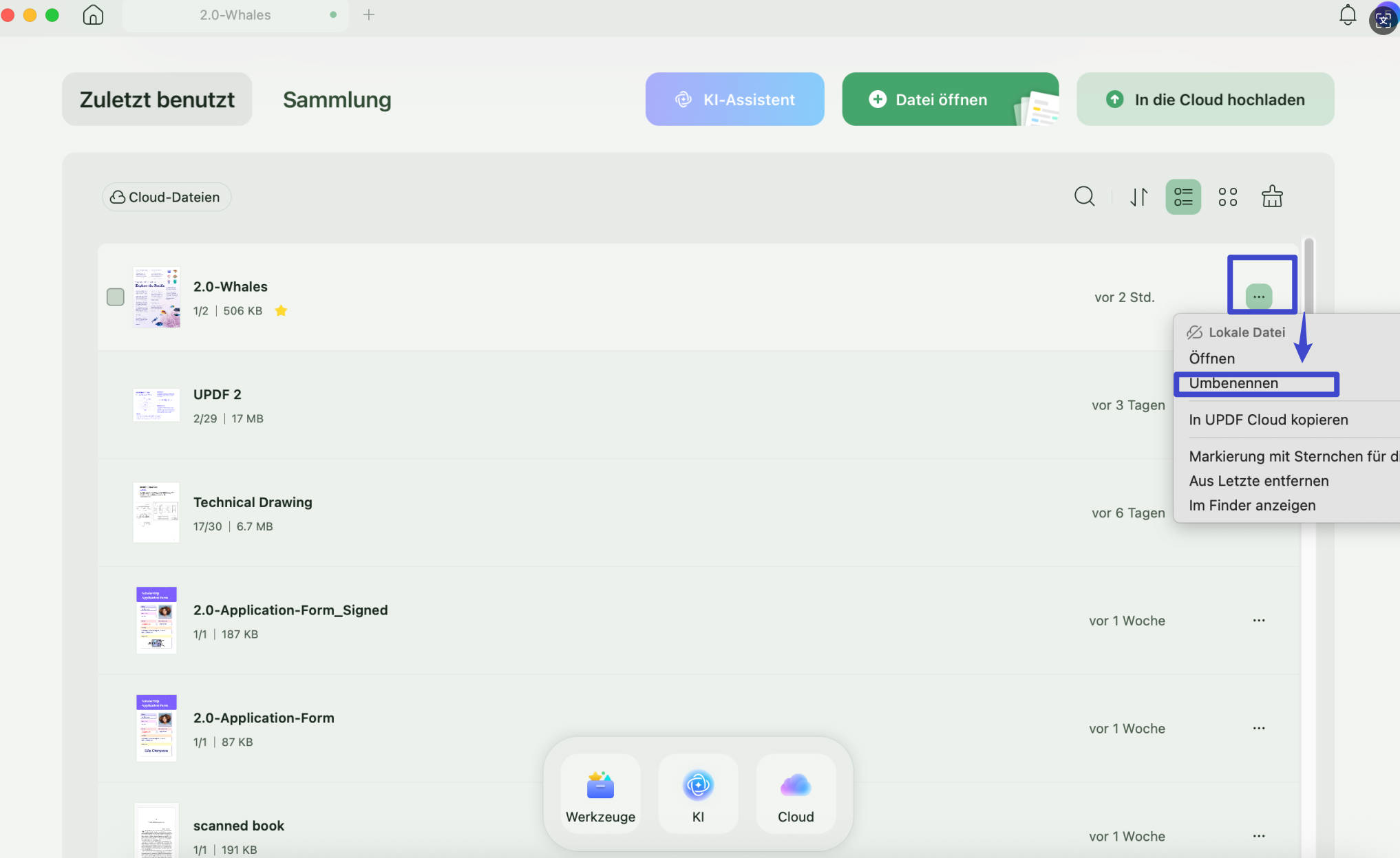Select In UPDF Cloud kopieren
Image resolution: width=1400 pixels, height=858 pixels.
point(1269,420)
